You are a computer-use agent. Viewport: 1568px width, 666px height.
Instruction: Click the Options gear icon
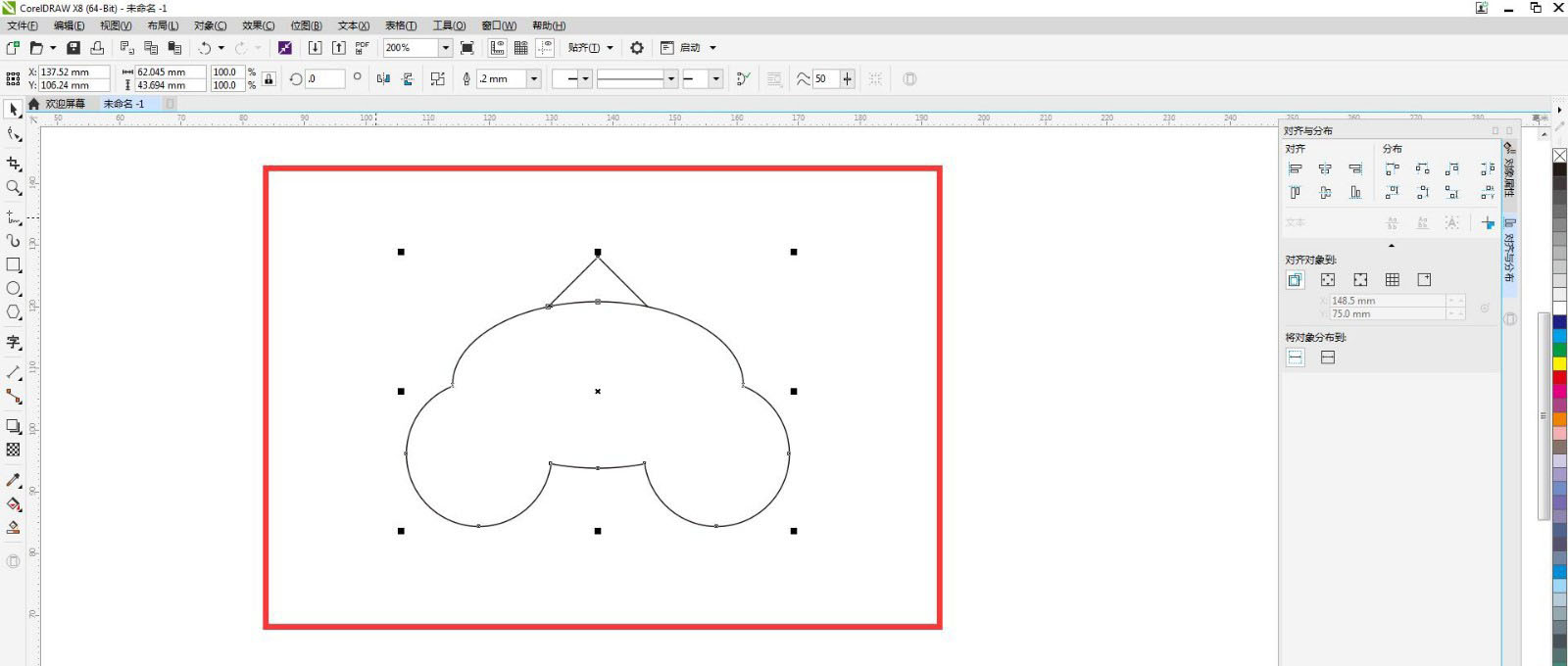(637, 48)
